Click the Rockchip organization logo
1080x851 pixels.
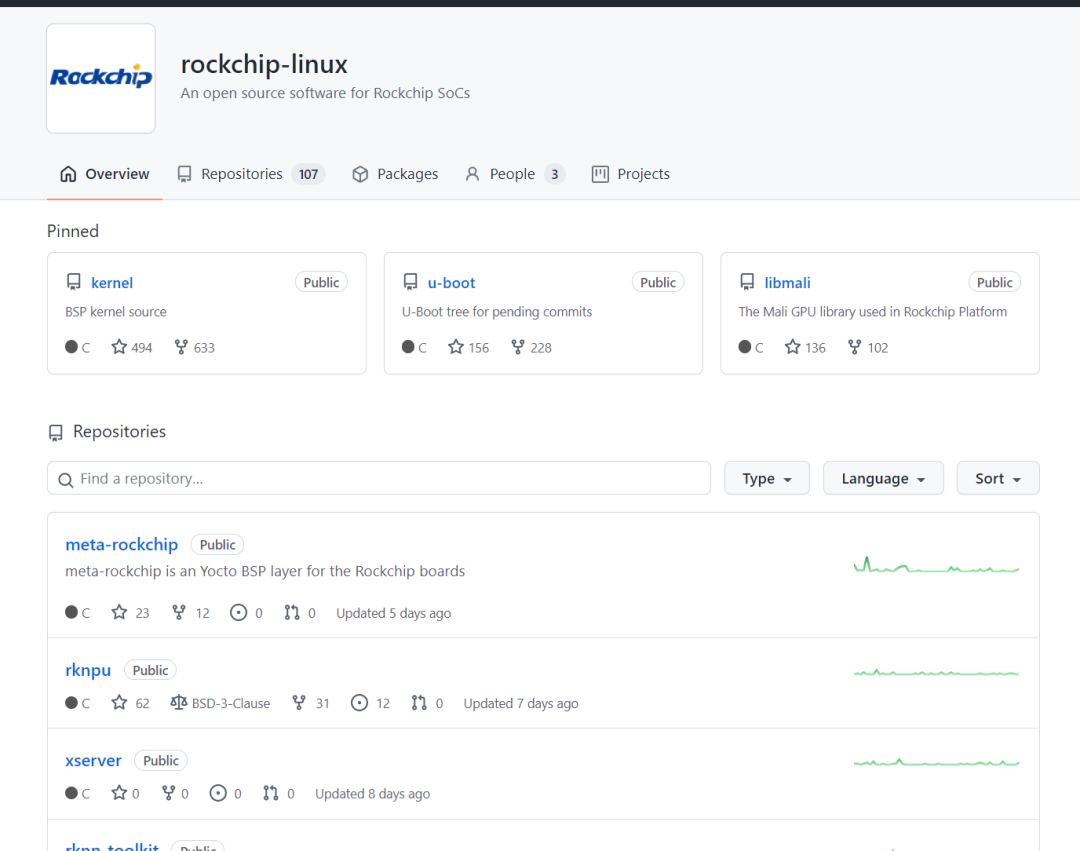point(101,78)
